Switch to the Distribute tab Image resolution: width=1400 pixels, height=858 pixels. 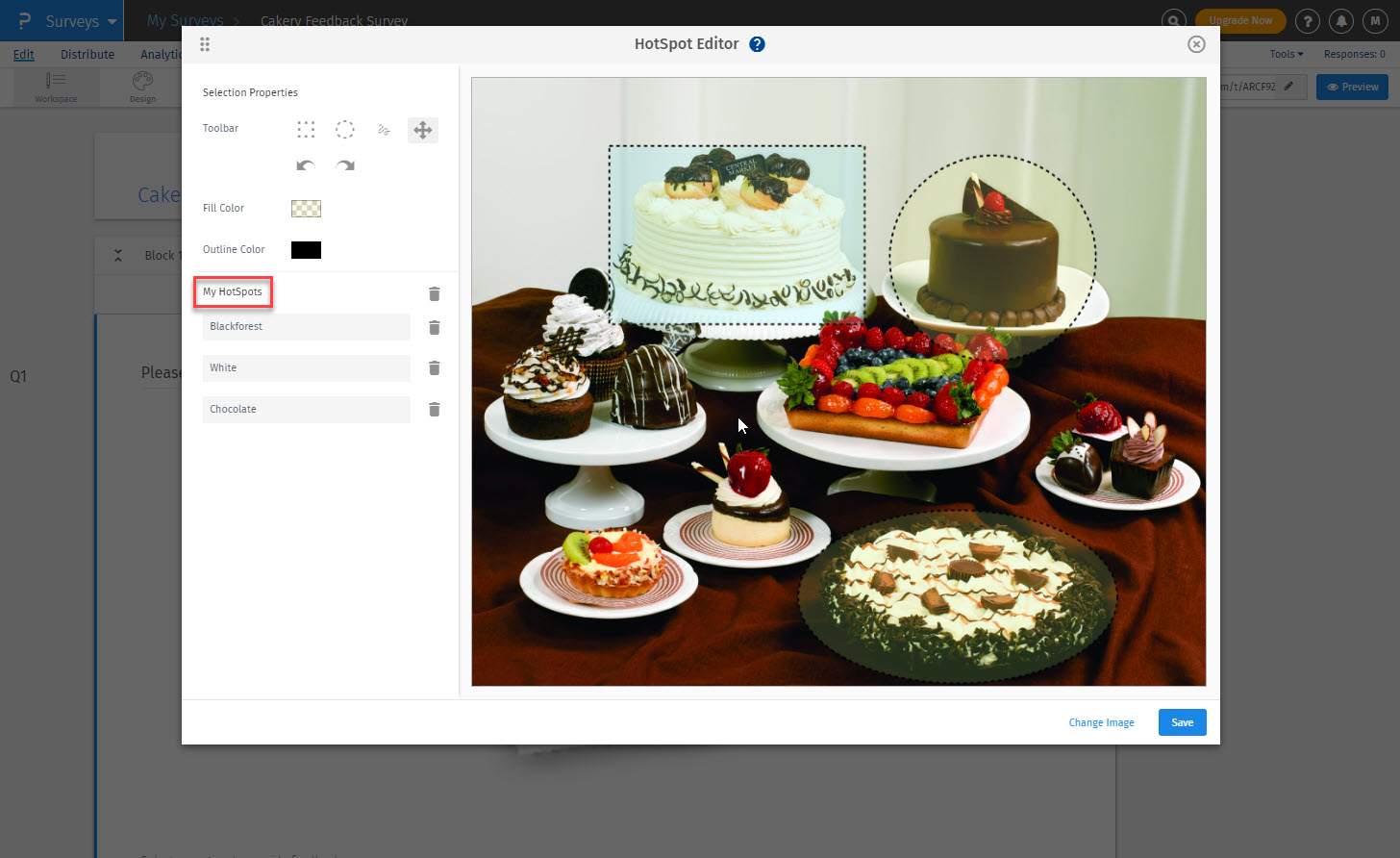(x=87, y=54)
